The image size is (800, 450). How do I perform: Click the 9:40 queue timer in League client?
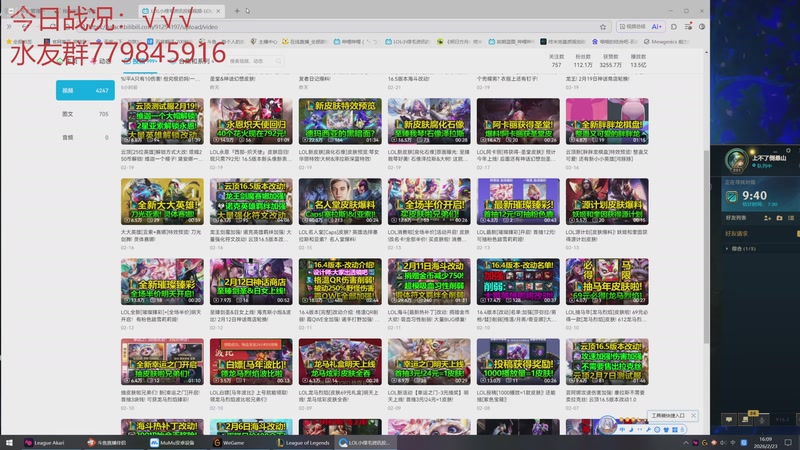pos(755,196)
